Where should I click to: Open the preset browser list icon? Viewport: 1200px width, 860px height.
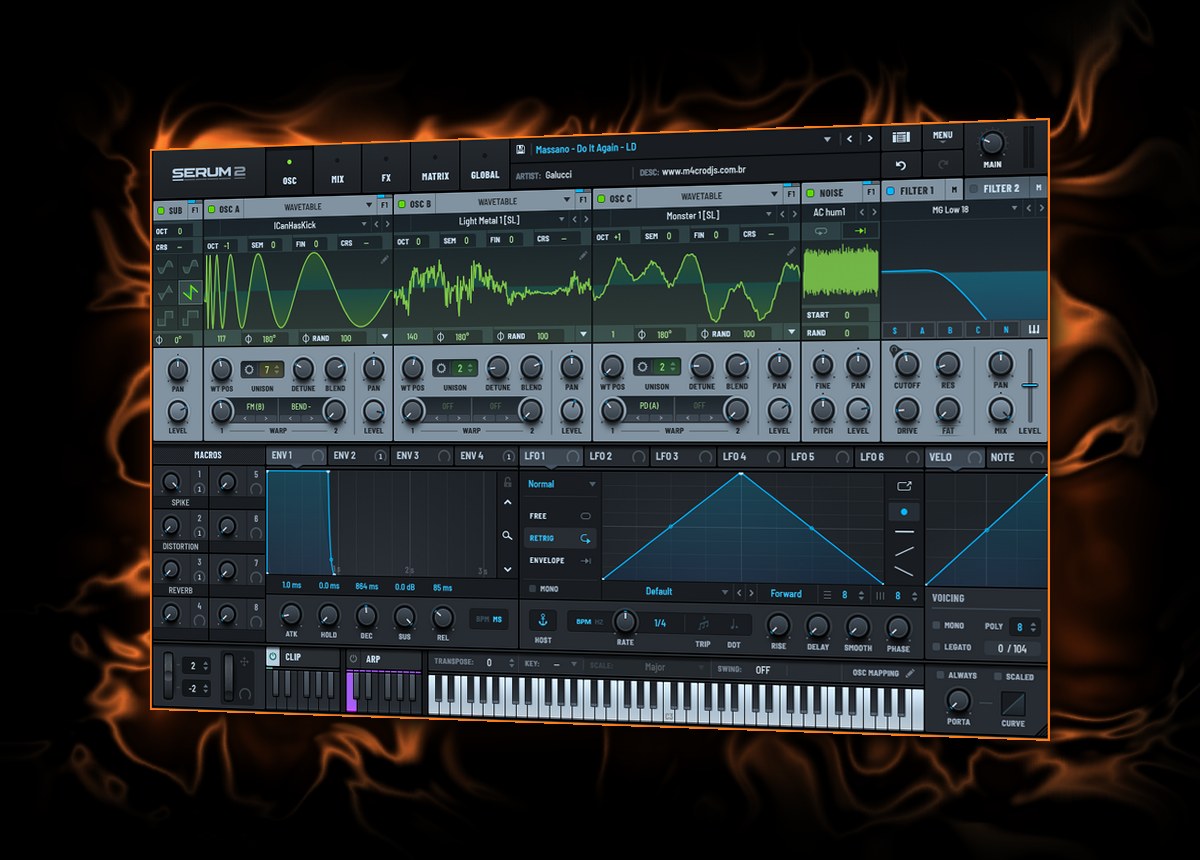(x=901, y=137)
